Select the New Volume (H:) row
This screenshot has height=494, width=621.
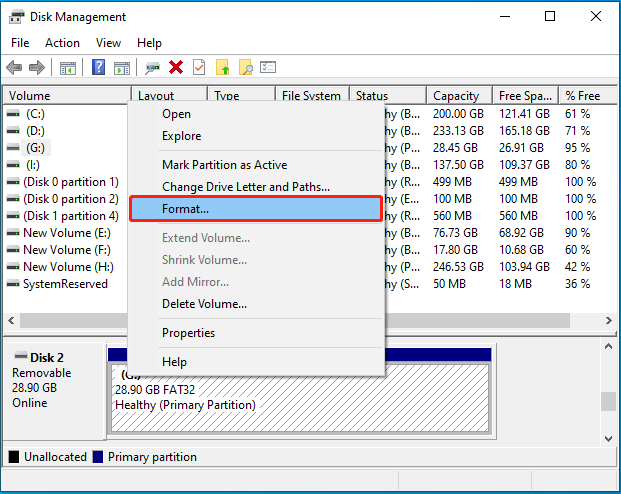[68, 267]
